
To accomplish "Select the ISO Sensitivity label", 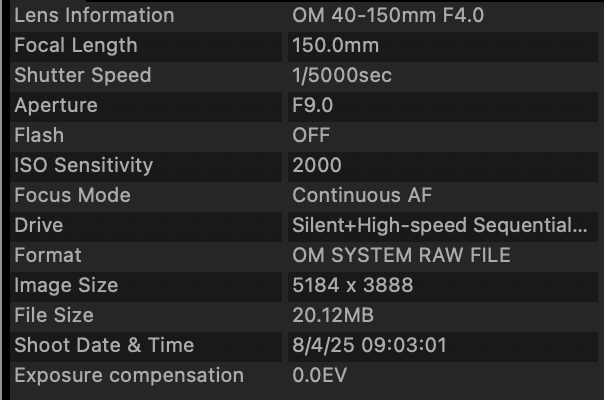I will pos(84,166).
